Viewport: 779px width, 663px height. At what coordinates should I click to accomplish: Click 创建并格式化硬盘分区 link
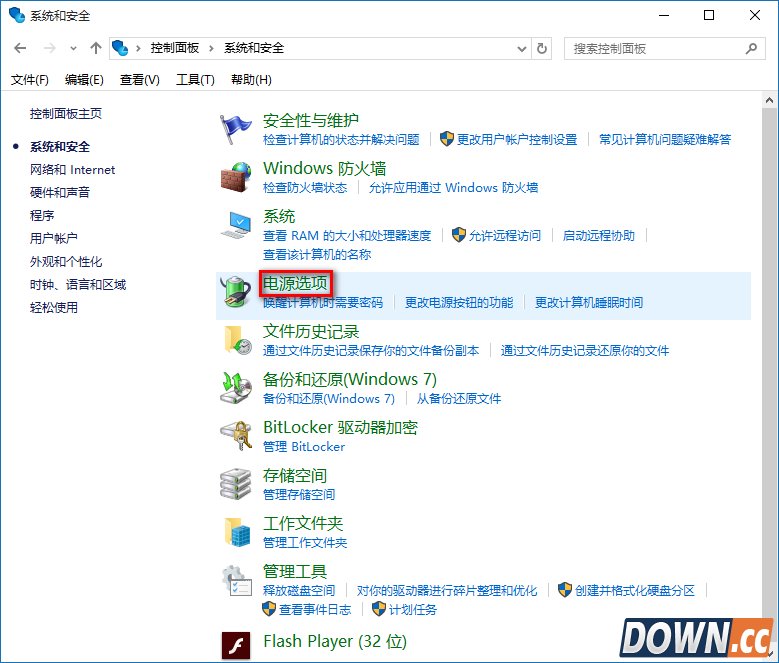point(635,590)
